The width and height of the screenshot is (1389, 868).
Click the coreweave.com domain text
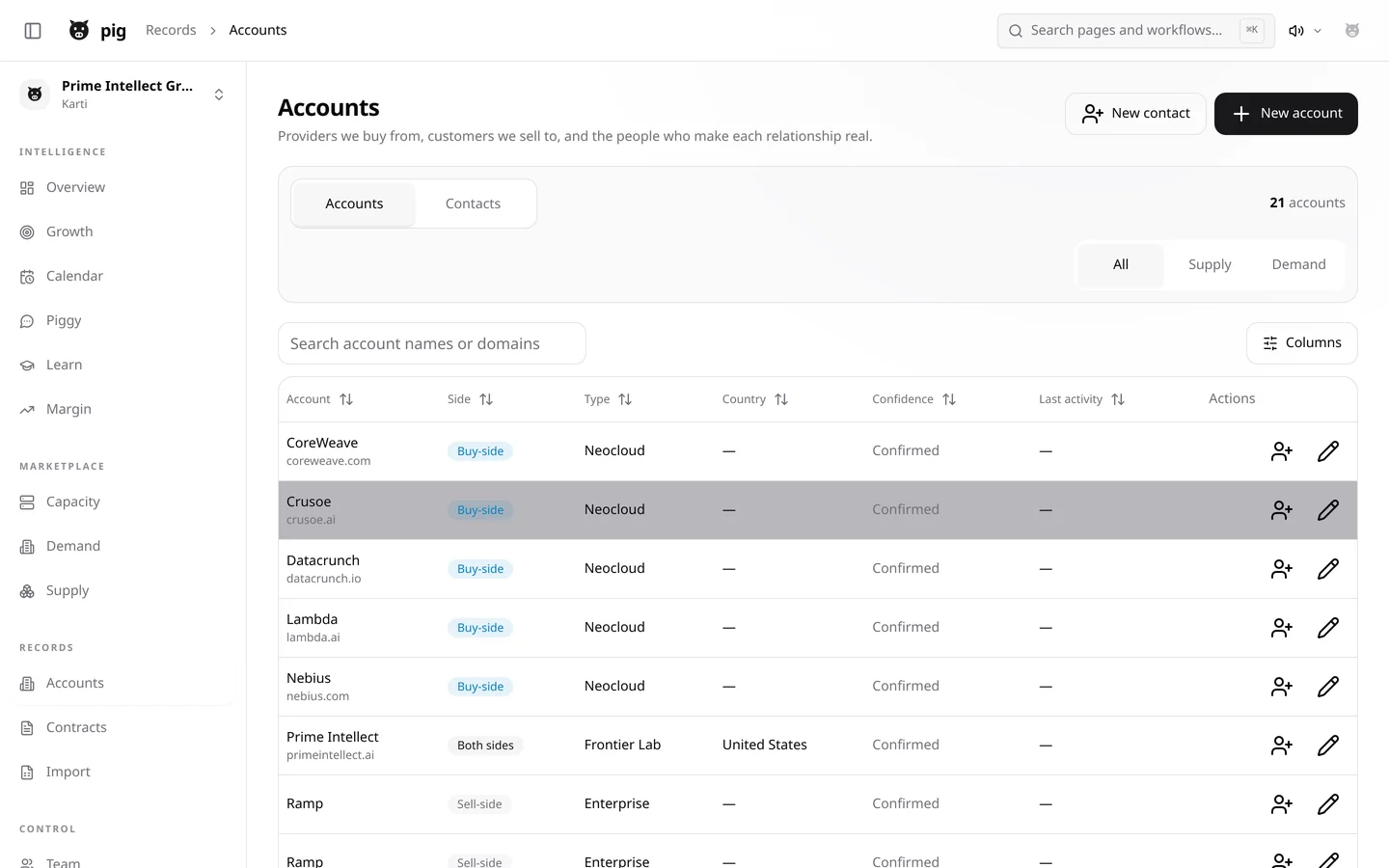pos(329,461)
